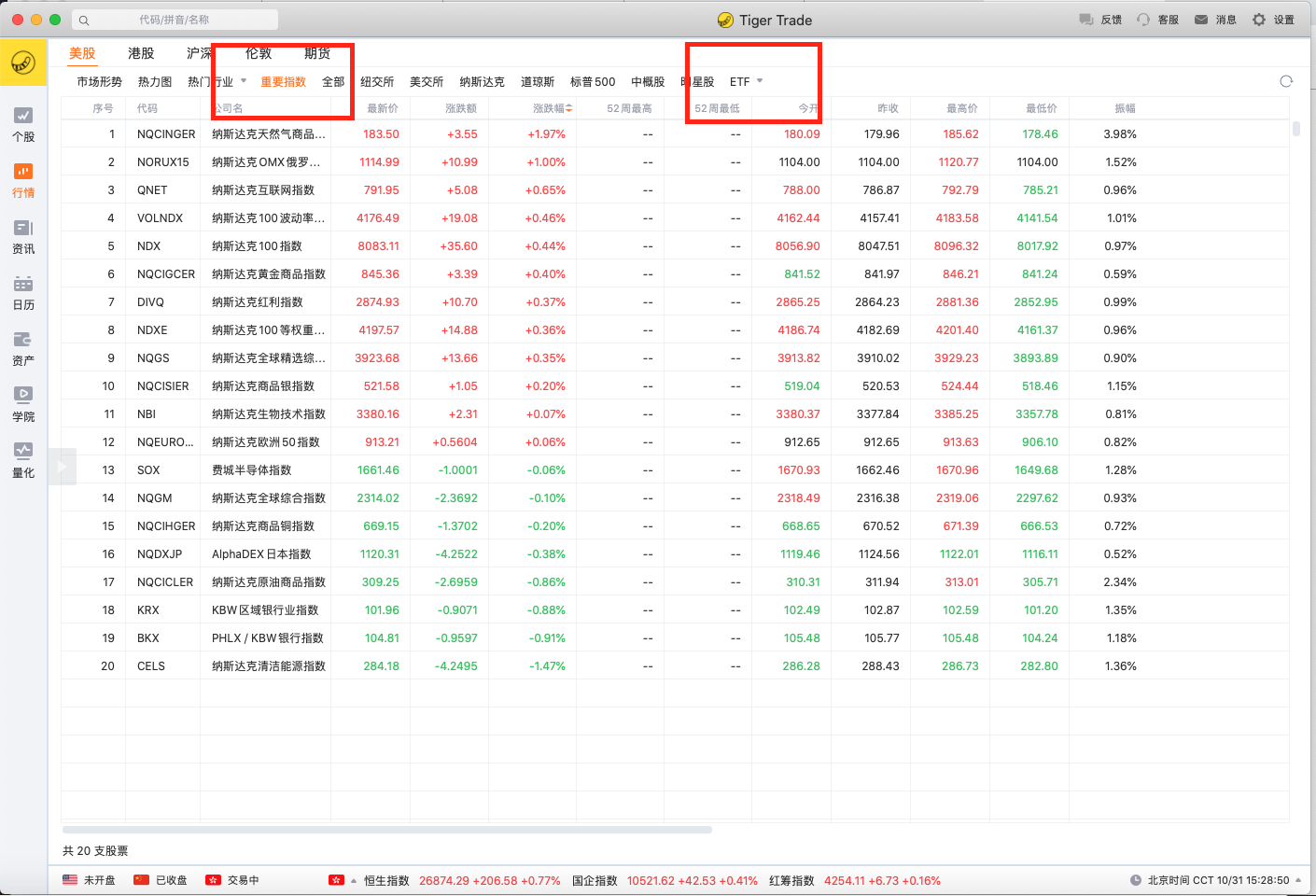Show 纽交所 listings
This screenshot has width=1316, height=896.
[x=377, y=82]
